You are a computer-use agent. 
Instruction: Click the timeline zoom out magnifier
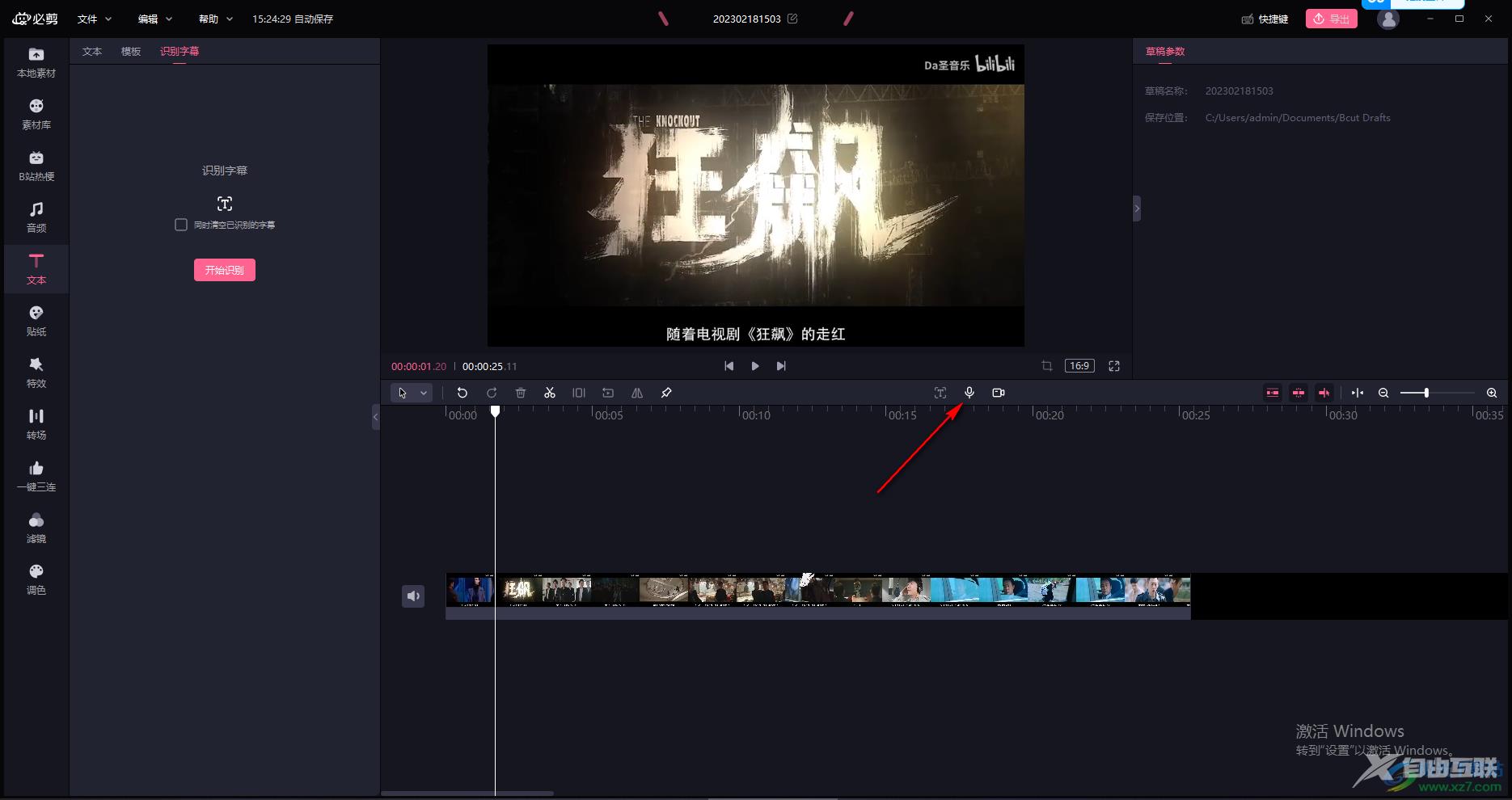pos(1383,393)
